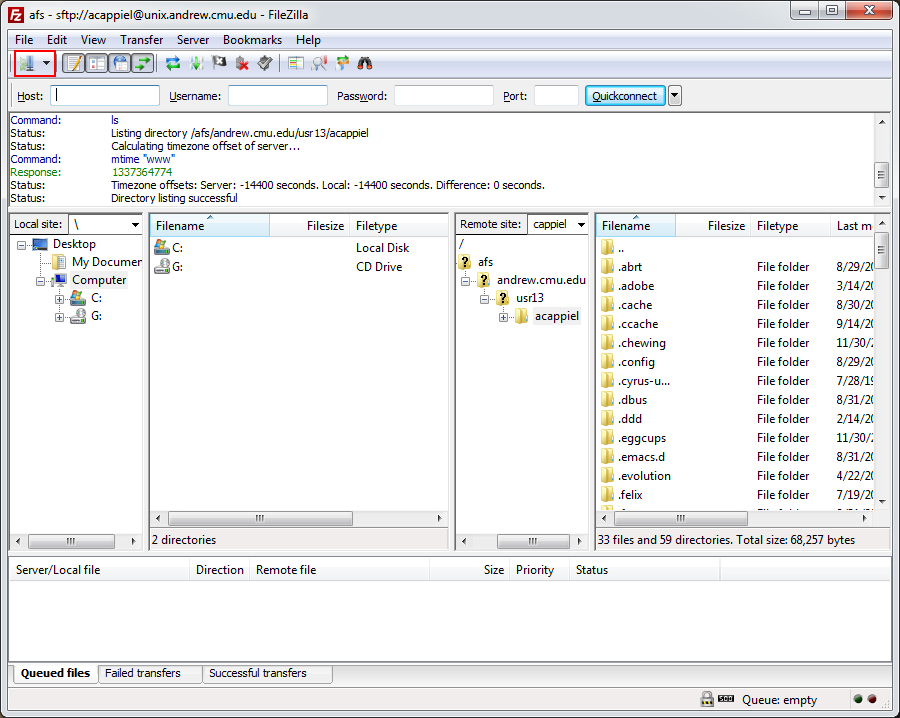This screenshot has width=900, height=718.
Task: Collapse the andrew.cmu.edu remote tree node
Action: [465, 281]
